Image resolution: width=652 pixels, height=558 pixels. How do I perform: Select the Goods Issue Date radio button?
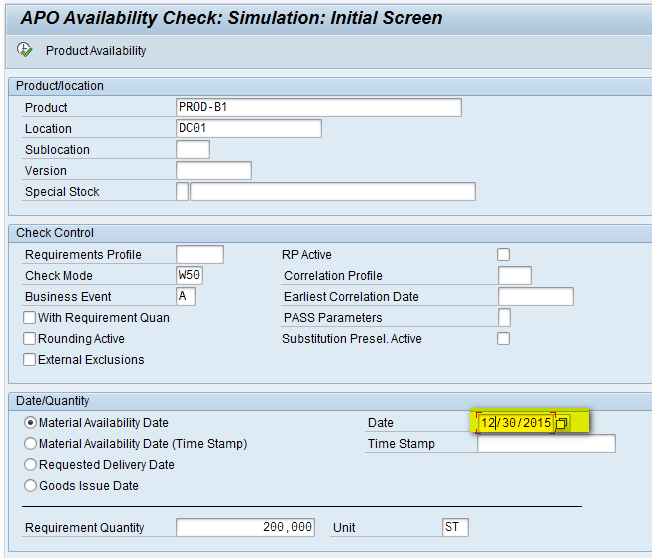click(x=30, y=486)
